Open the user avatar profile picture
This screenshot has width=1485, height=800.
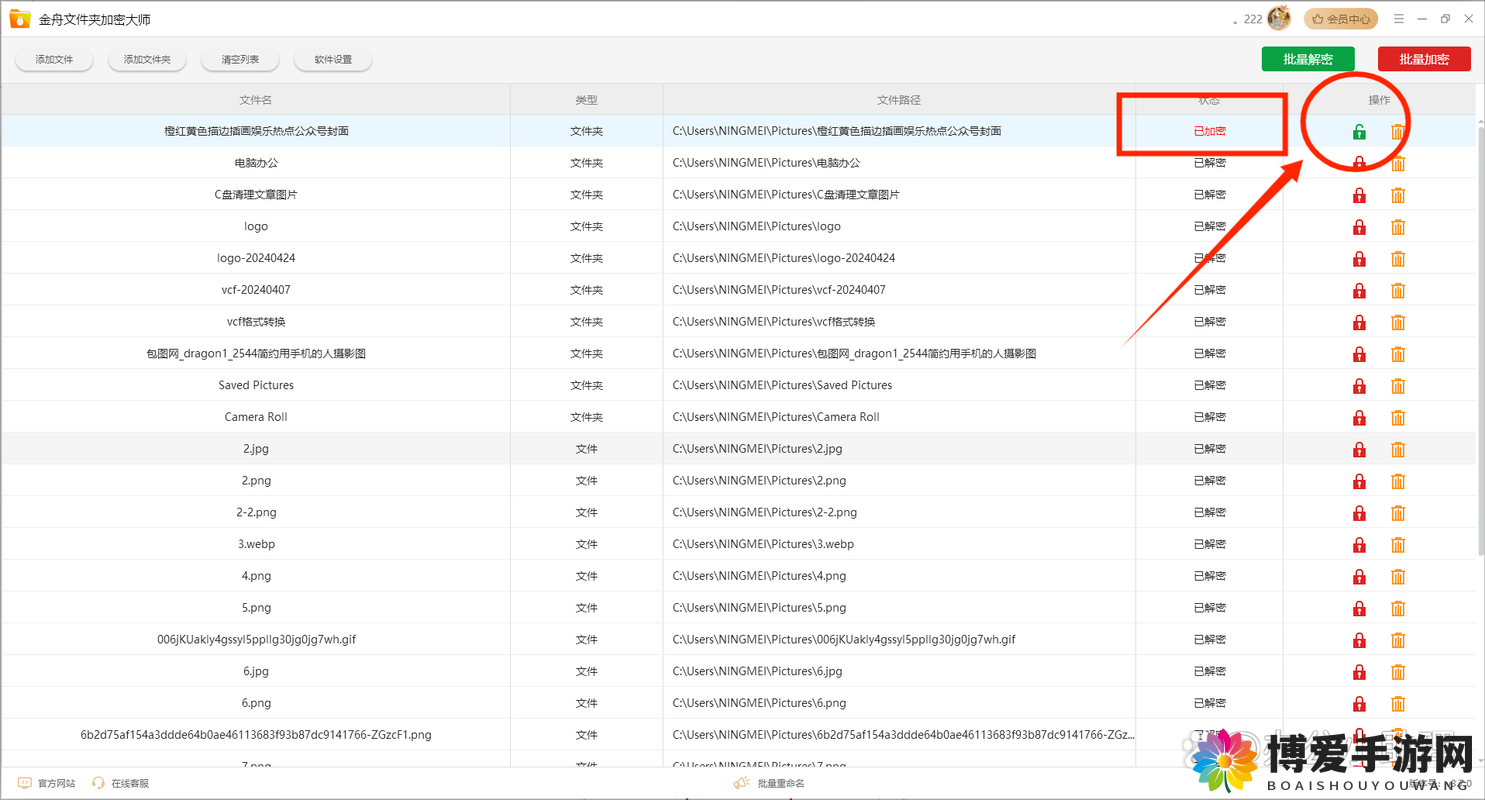(x=1279, y=18)
